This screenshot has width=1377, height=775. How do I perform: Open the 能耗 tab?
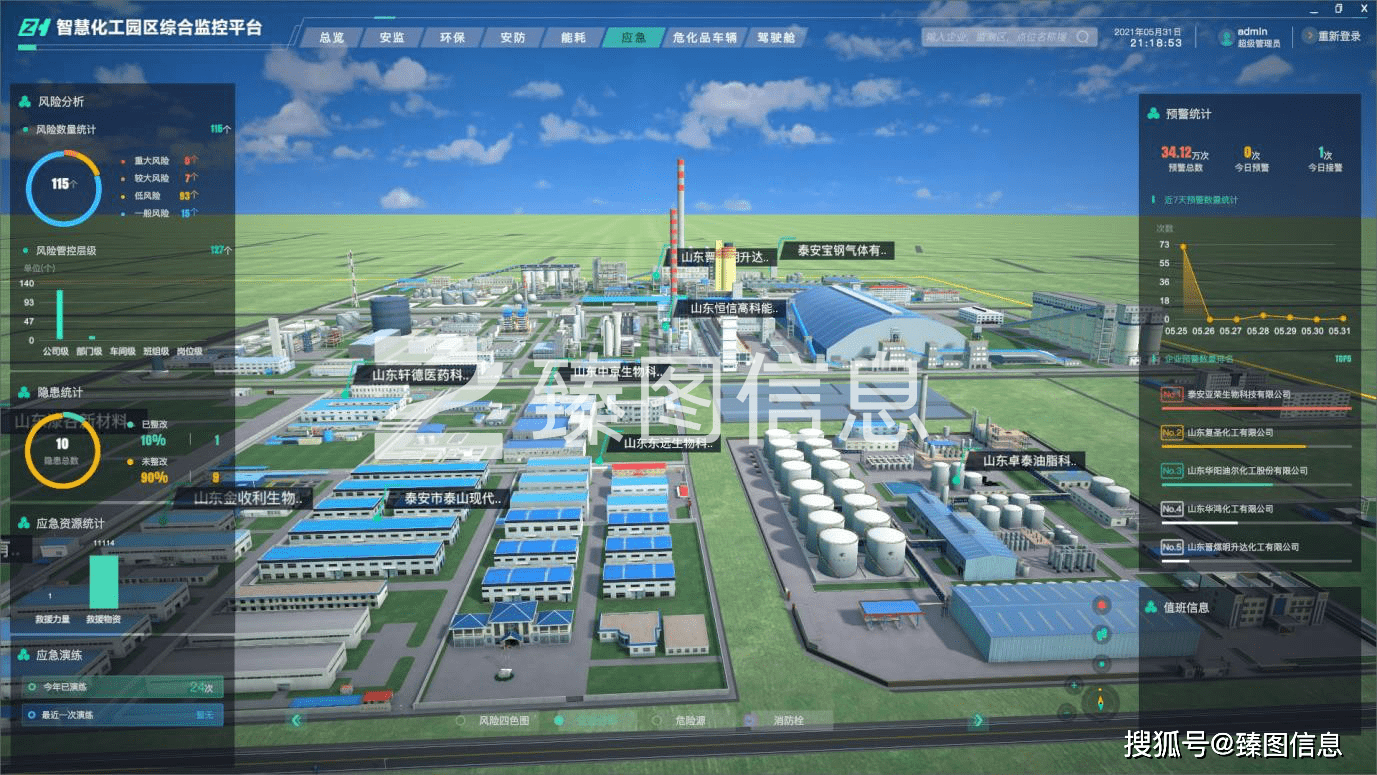point(573,38)
